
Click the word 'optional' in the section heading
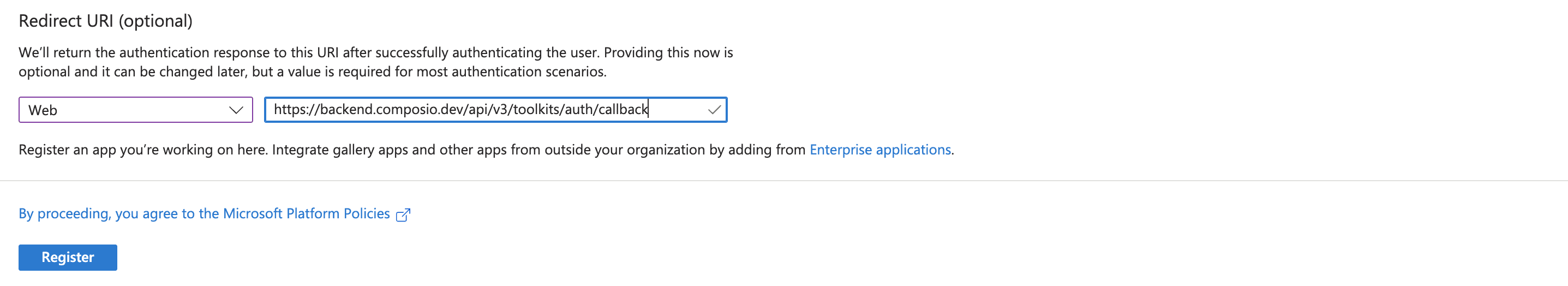tap(156, 21)
